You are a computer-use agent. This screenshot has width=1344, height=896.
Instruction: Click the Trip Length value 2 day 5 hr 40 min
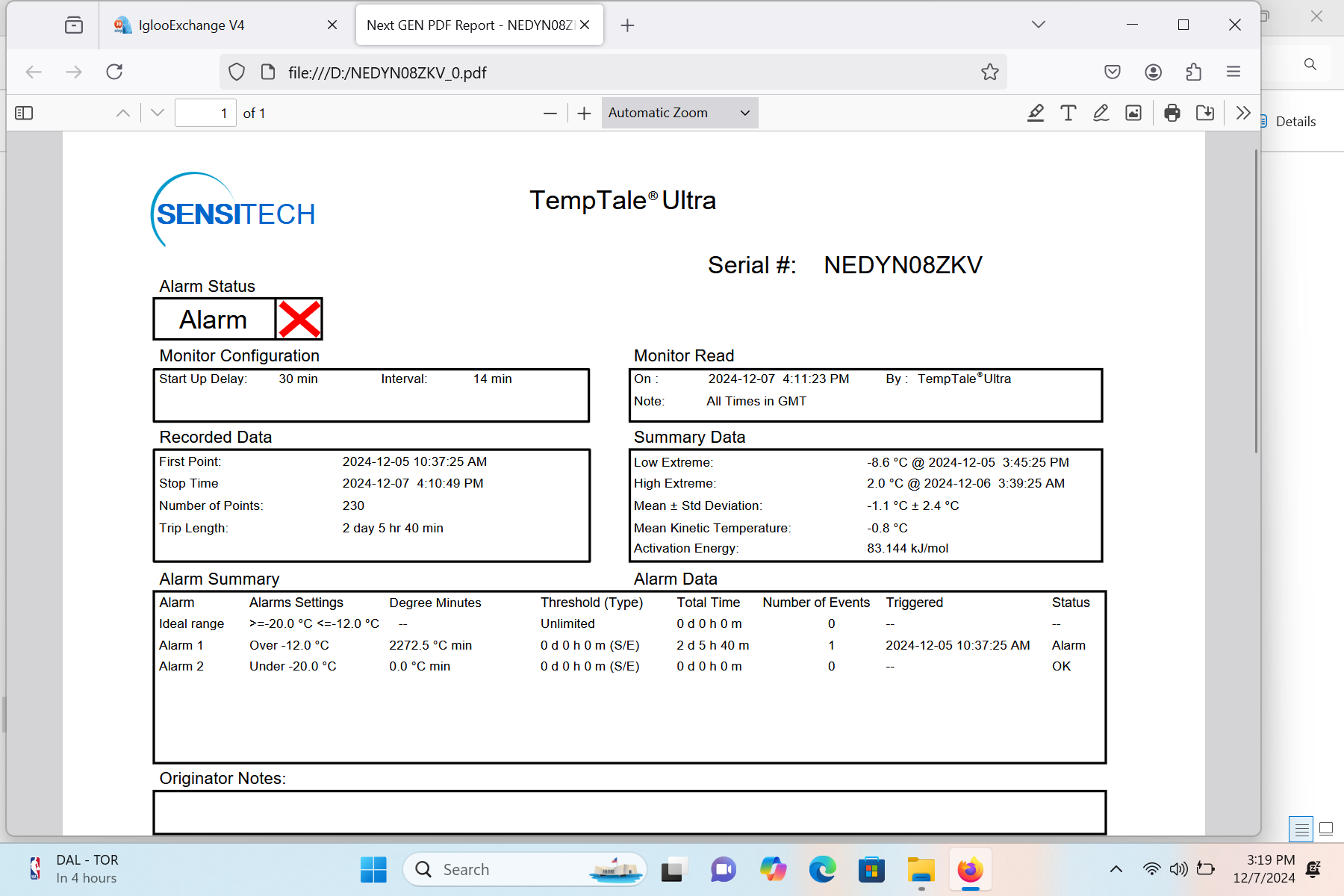393,528
